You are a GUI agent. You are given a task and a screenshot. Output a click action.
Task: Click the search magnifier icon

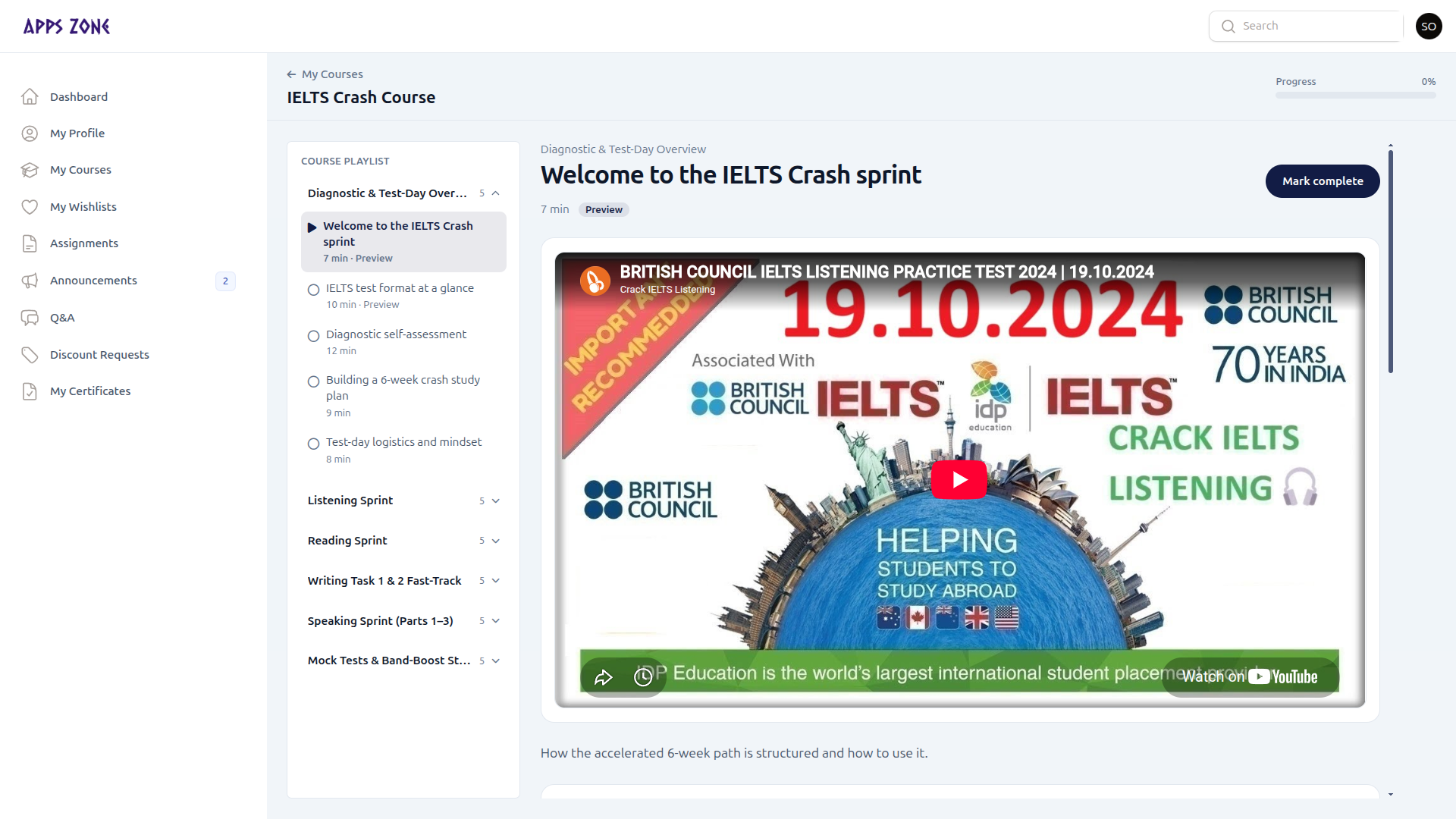pos(1228,27)
